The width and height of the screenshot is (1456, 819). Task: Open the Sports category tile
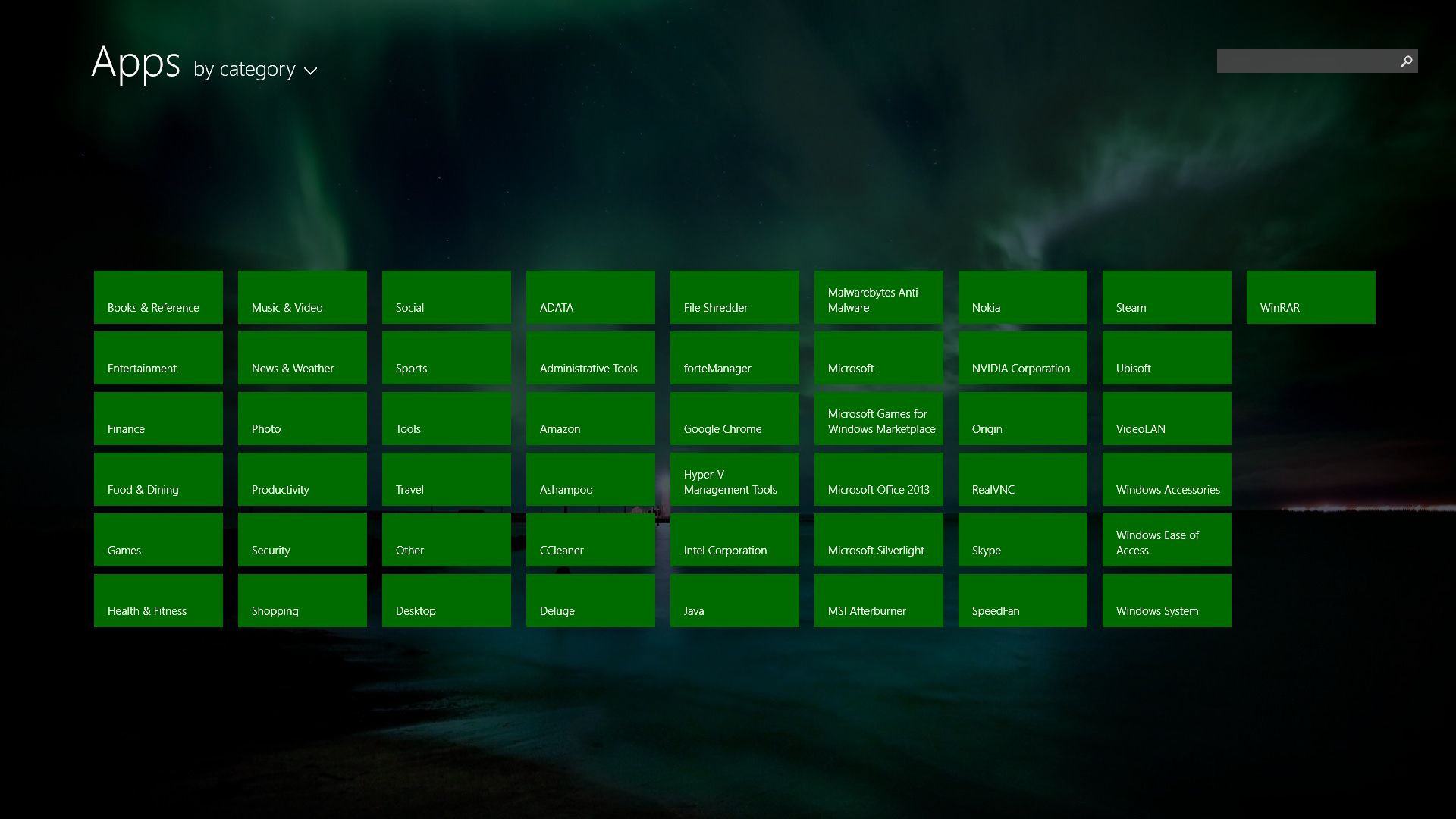pos(447,358)
